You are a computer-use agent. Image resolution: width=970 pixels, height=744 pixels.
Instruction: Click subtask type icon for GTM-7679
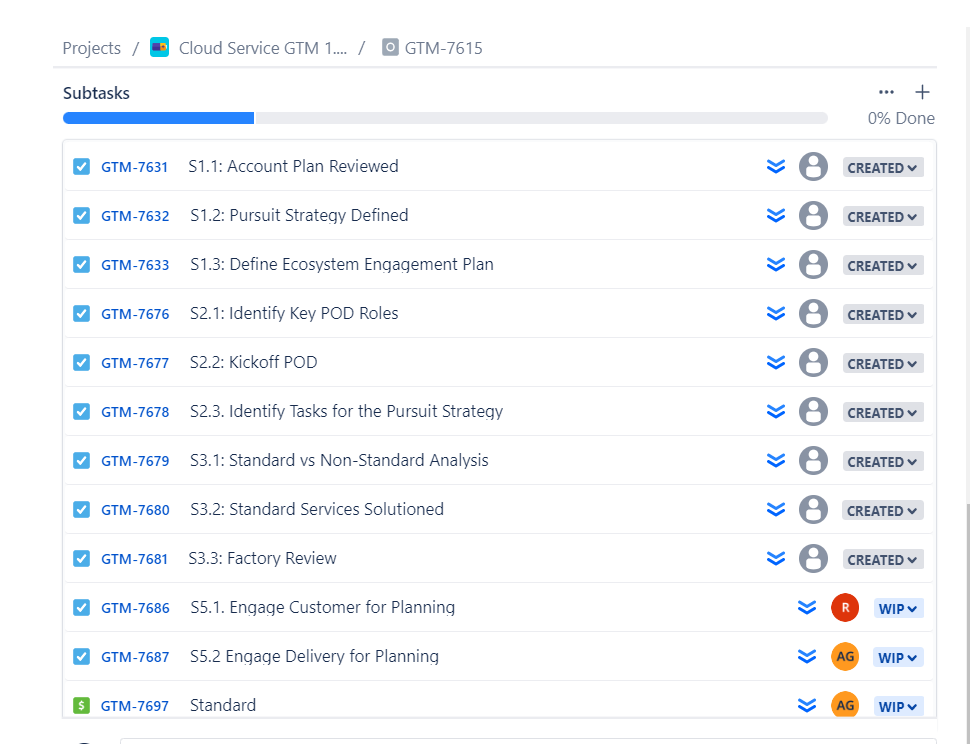81,460
